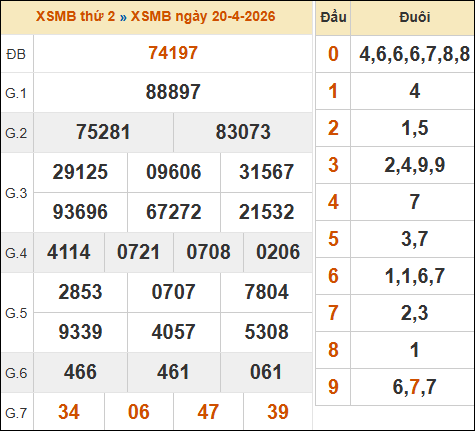Click G.6 number 461
This screenshot has width=475, height=431.
173,372
